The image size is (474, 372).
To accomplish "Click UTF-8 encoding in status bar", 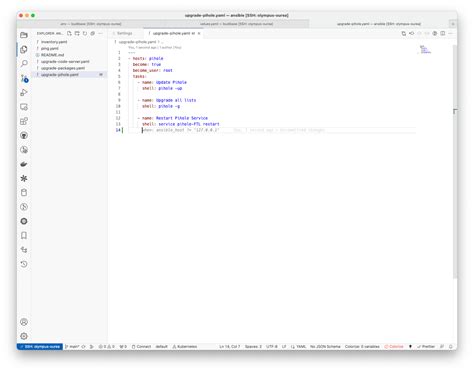I will pos(272,347).
